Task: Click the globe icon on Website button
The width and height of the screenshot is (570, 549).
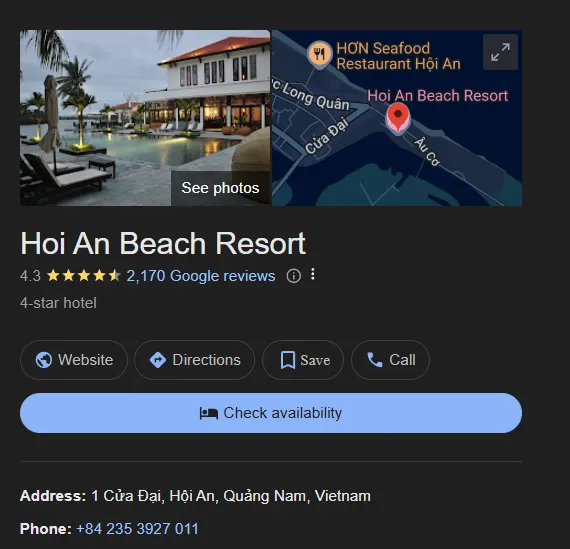Action: (x=44, y=360)
